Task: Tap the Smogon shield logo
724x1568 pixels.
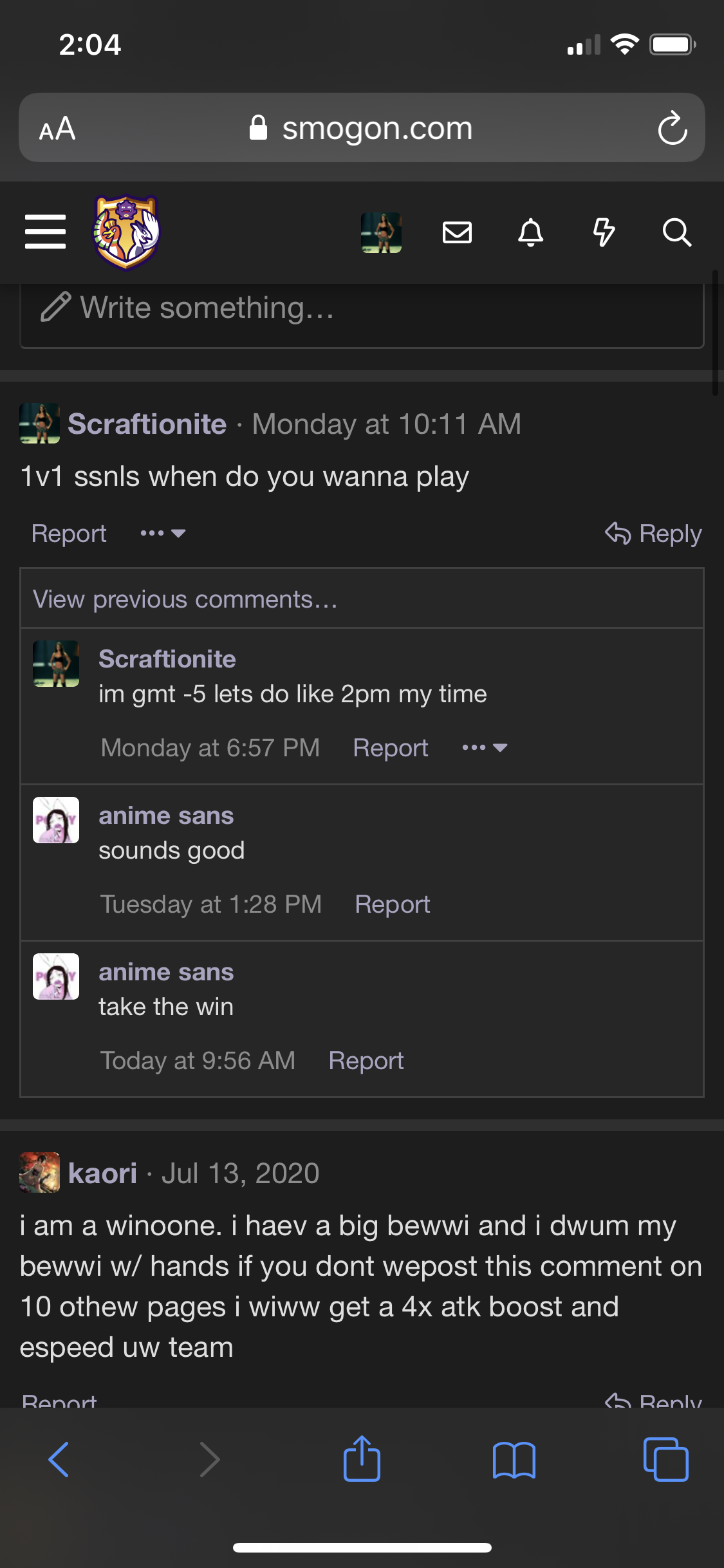Action: tap(127, 232)
